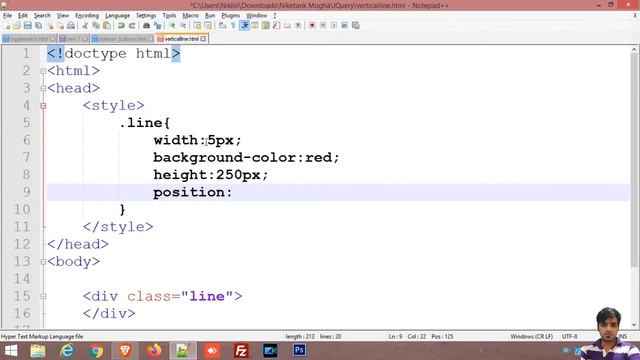
Task: Open the Language menu
Action: pyautogui.click(x=117, y=16)
